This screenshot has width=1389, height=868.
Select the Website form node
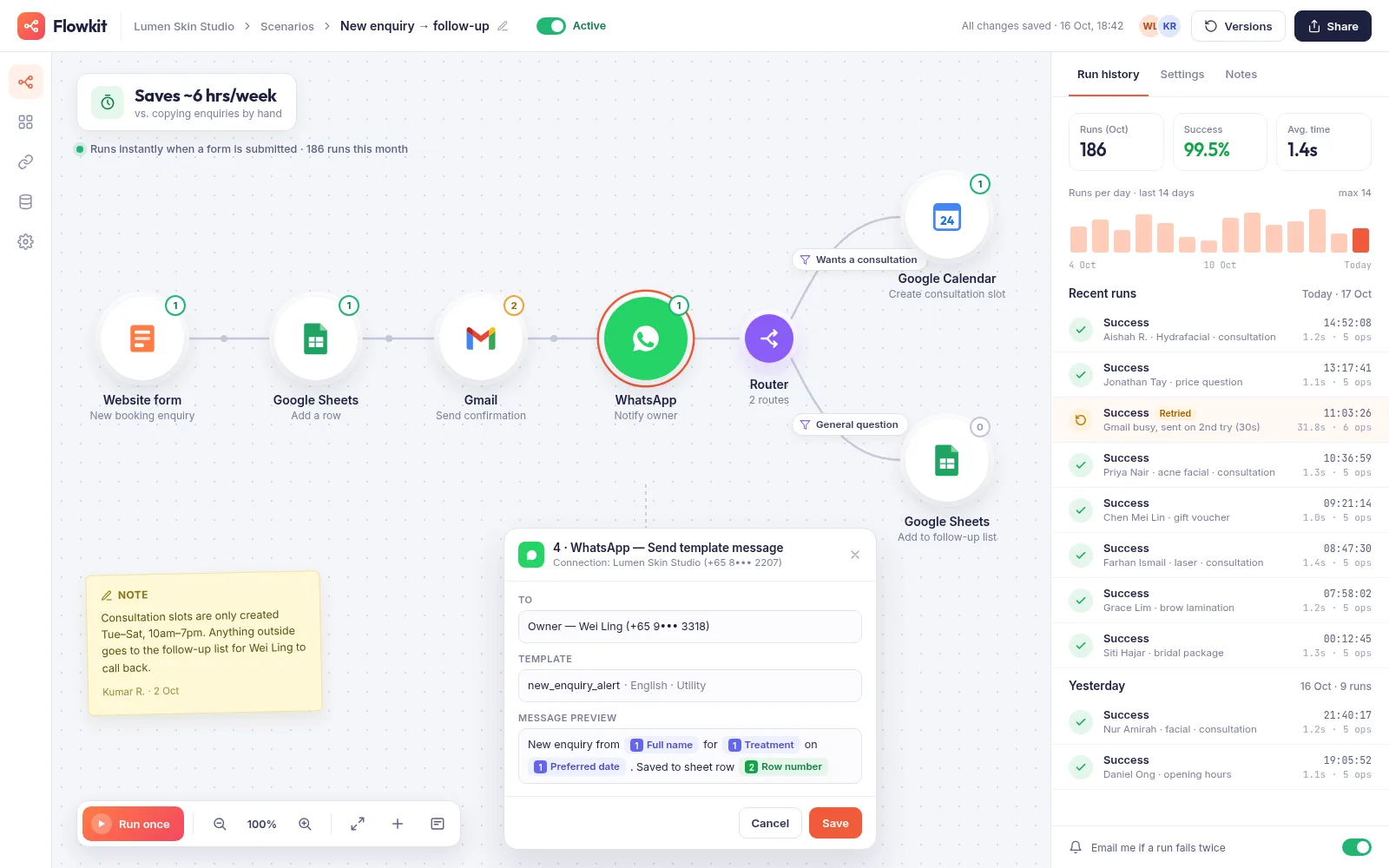(x=142, y=339)
